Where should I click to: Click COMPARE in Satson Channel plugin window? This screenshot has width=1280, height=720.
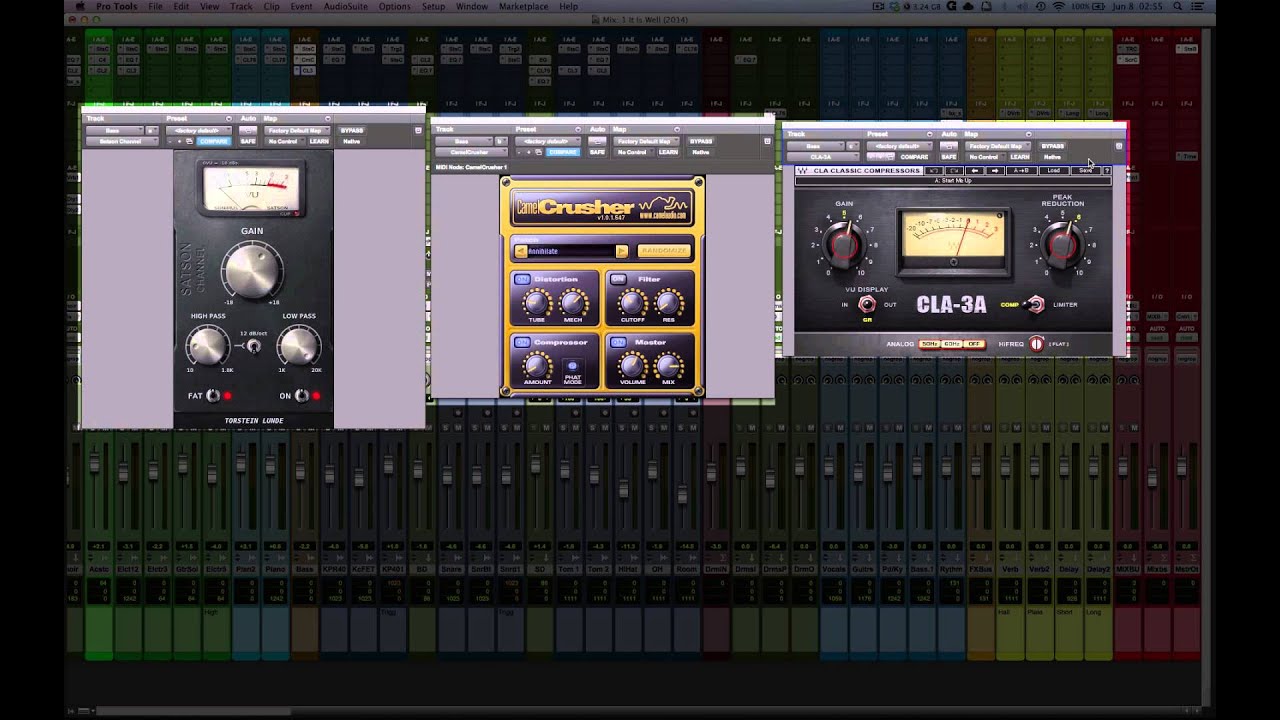214,141
